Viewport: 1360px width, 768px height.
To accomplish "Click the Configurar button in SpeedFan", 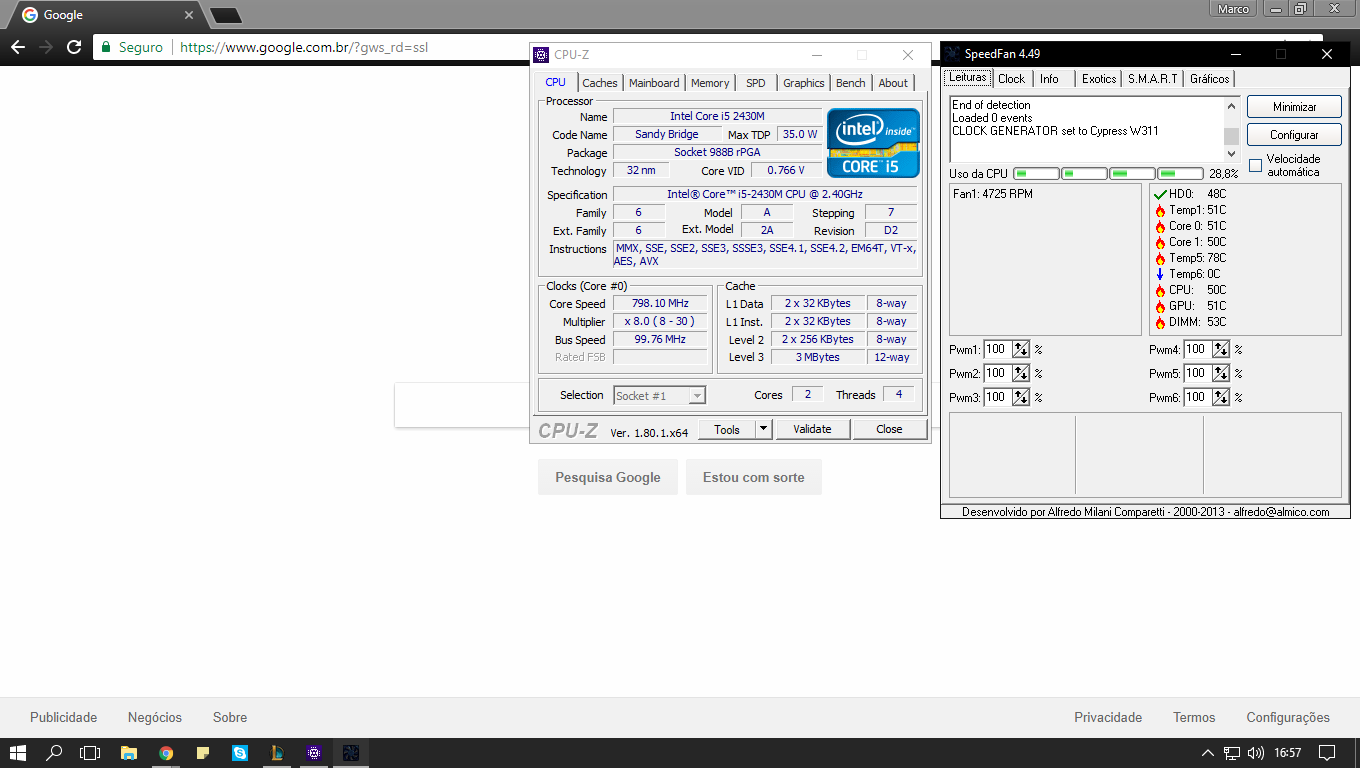I will [1294, 135].
